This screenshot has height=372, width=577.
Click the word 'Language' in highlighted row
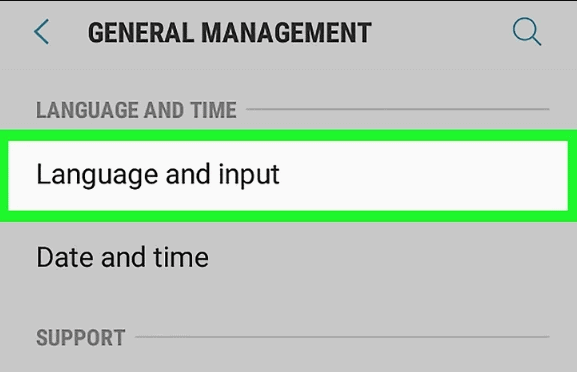tap(97, 176)
